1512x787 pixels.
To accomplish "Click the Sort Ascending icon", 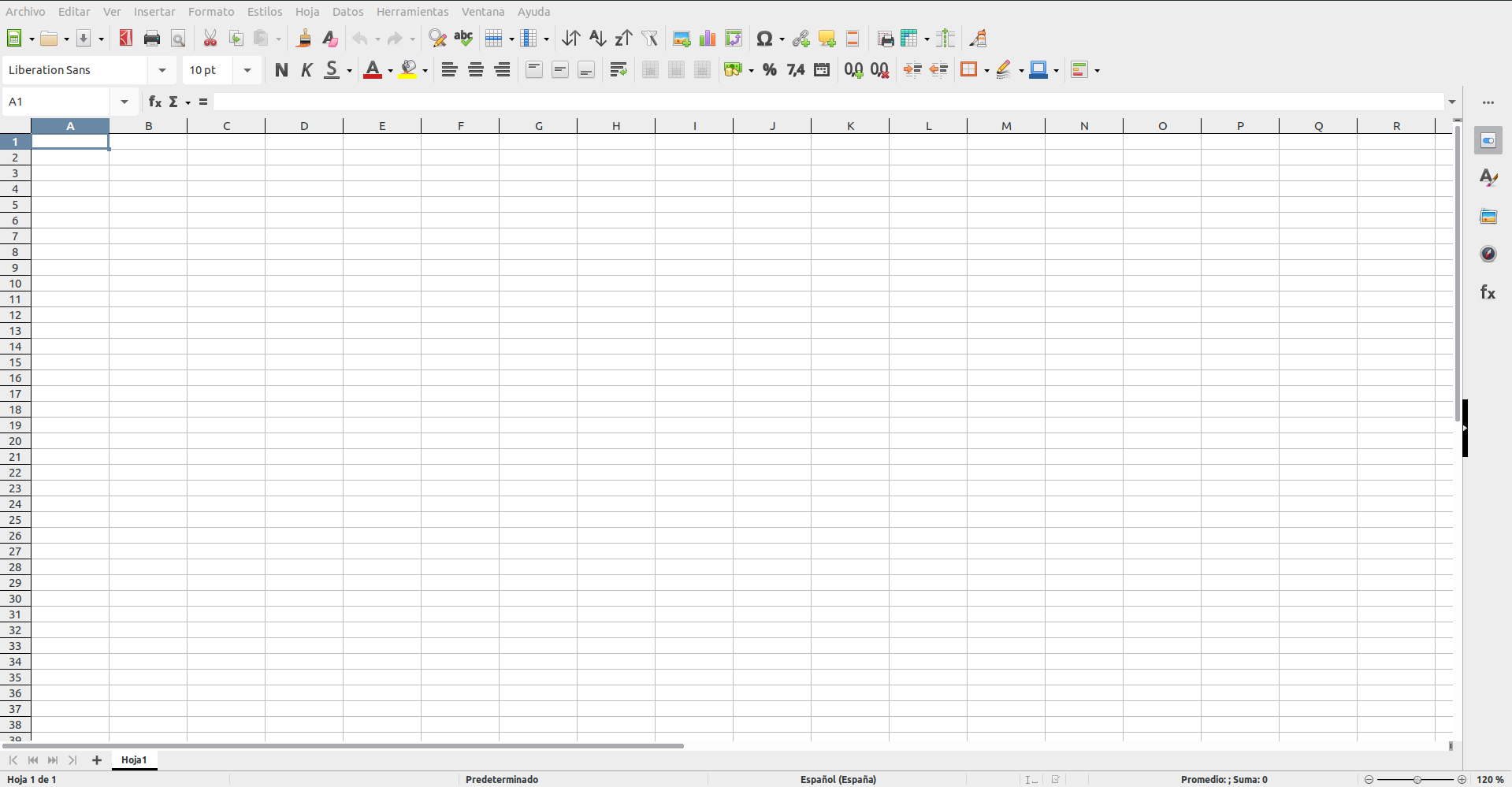I will 597,39.
